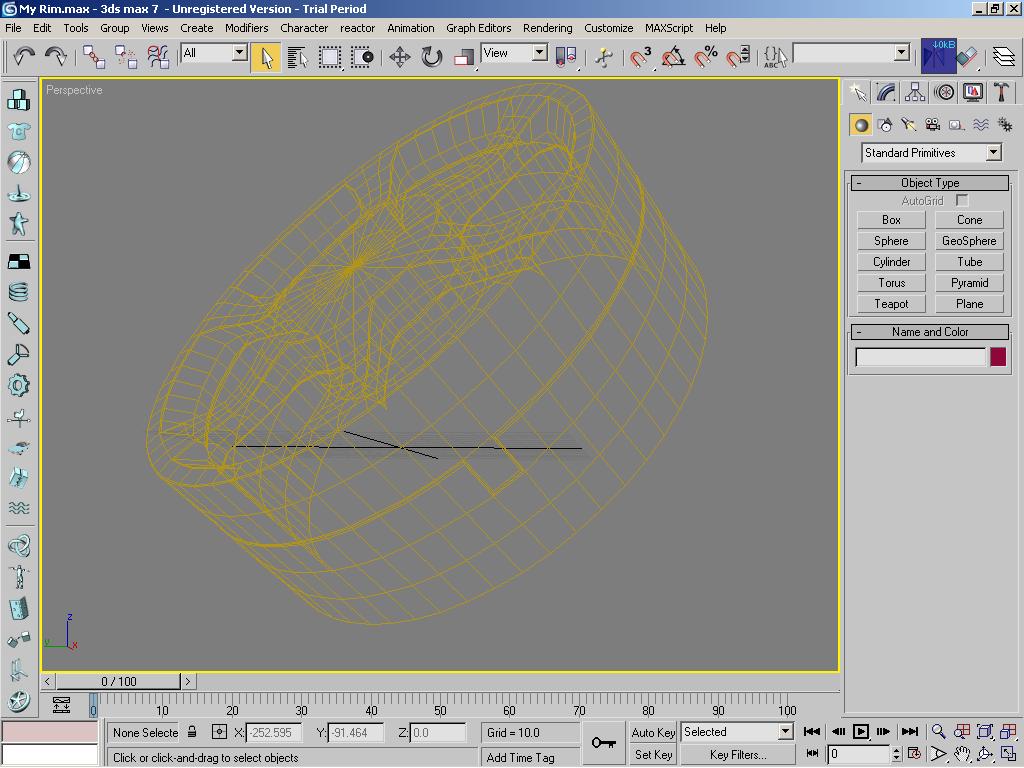Open the MAXScript menu
The width and height of the screenshot is (1024, 768).
[x=669, y=28]
